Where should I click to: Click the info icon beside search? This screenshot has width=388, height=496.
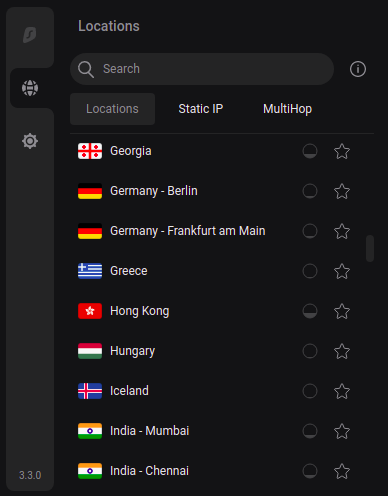[x=358, y=69]
